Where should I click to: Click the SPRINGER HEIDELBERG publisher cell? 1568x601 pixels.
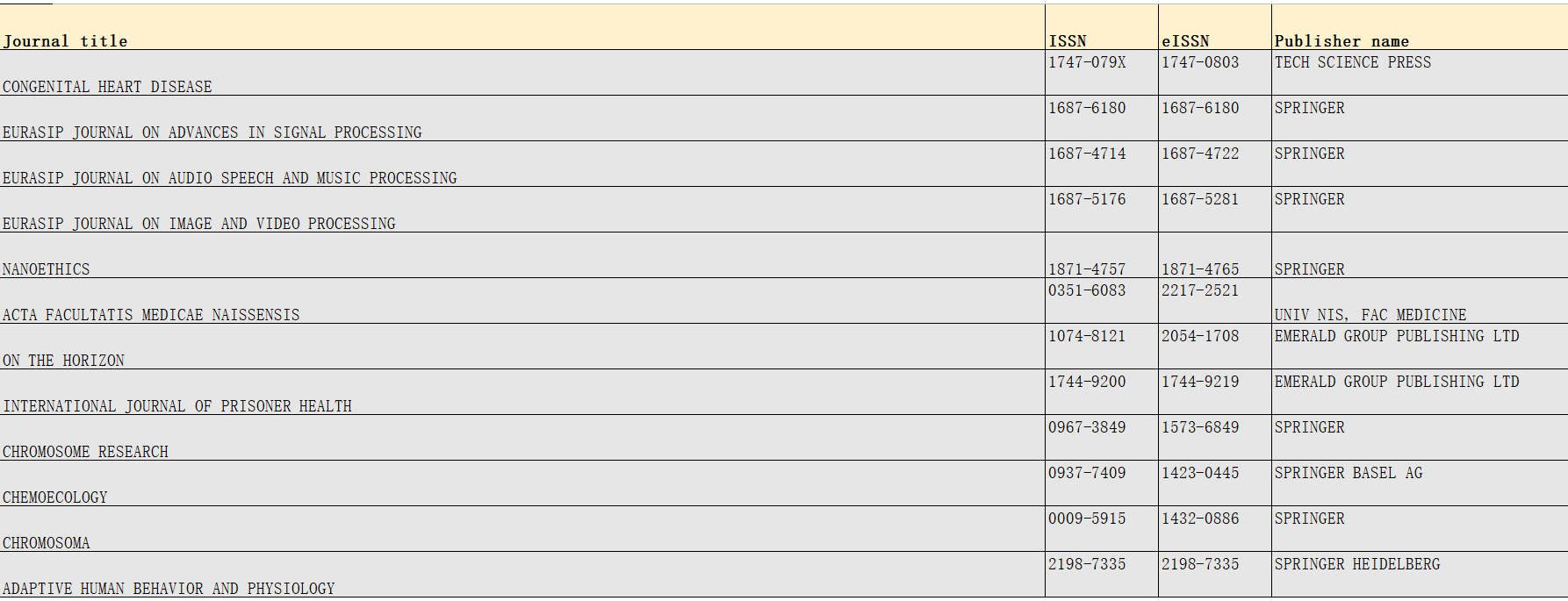(1420, 575)
